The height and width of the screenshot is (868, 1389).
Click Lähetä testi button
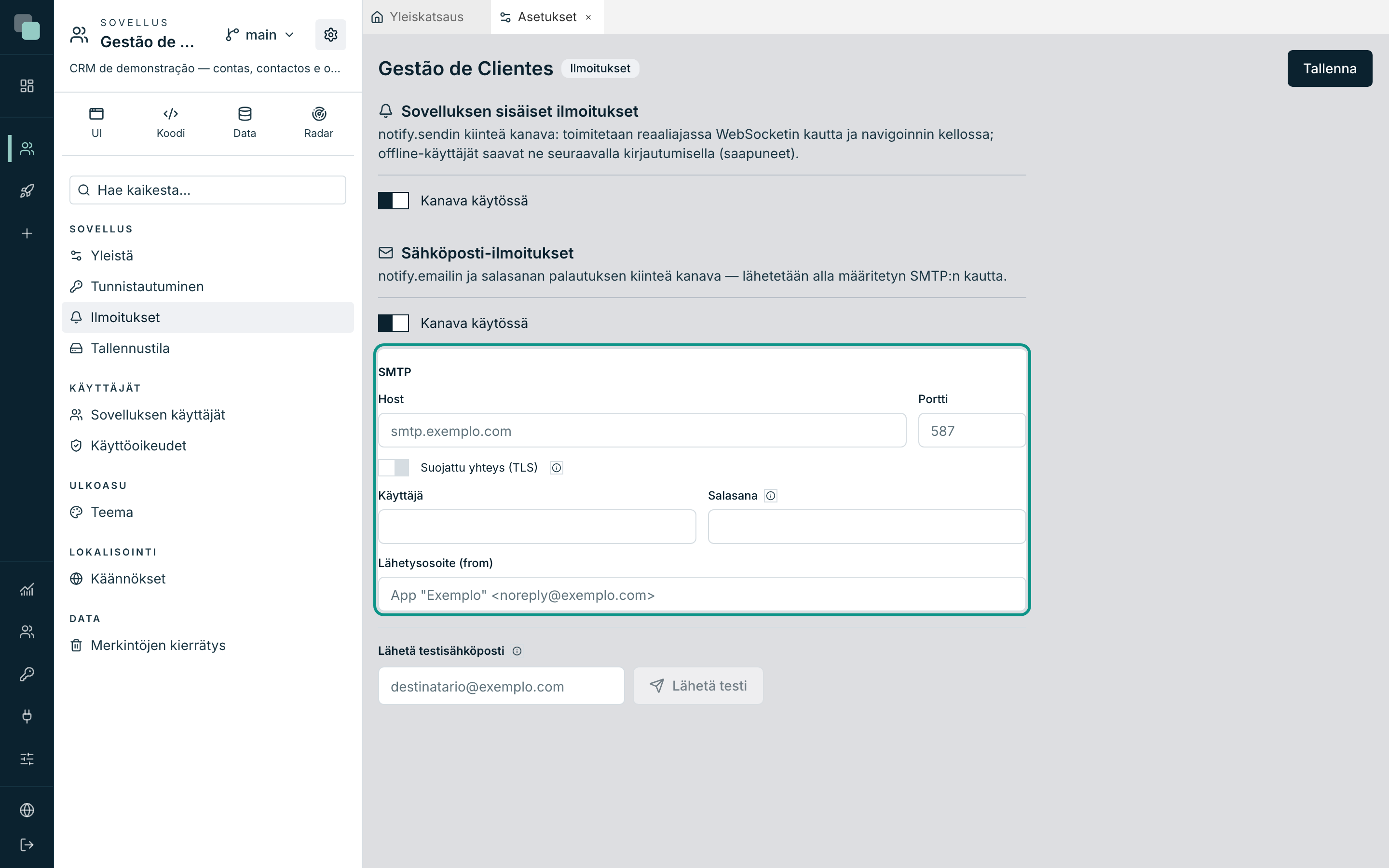[698, 686]
